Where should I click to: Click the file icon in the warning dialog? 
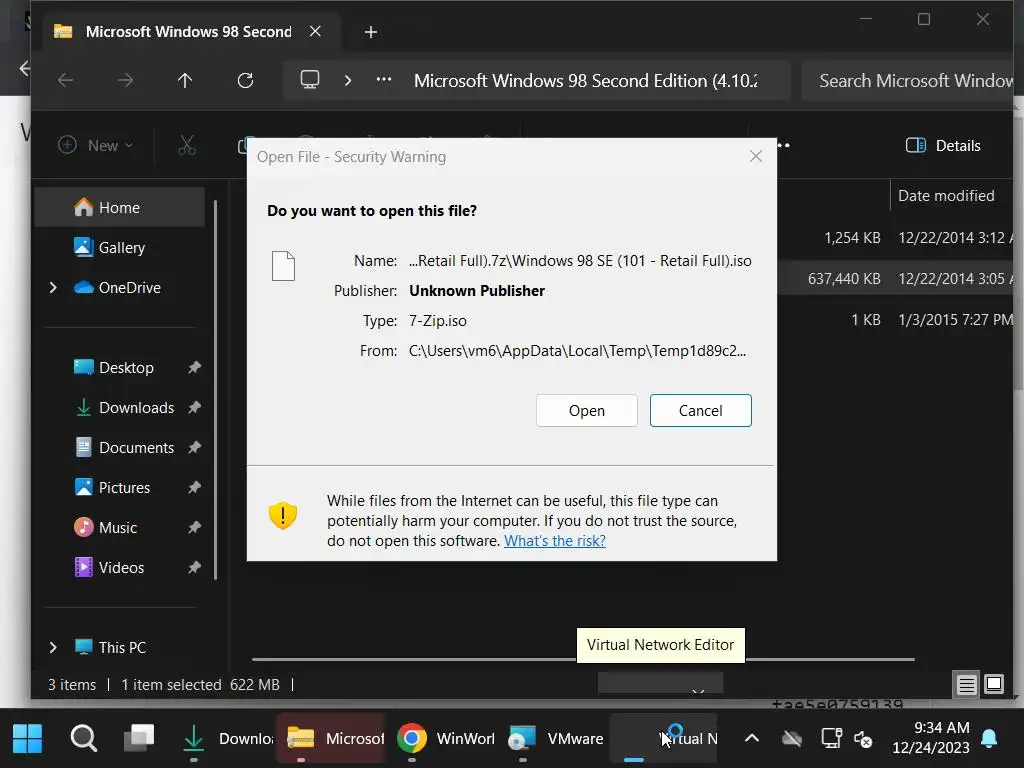283,266
